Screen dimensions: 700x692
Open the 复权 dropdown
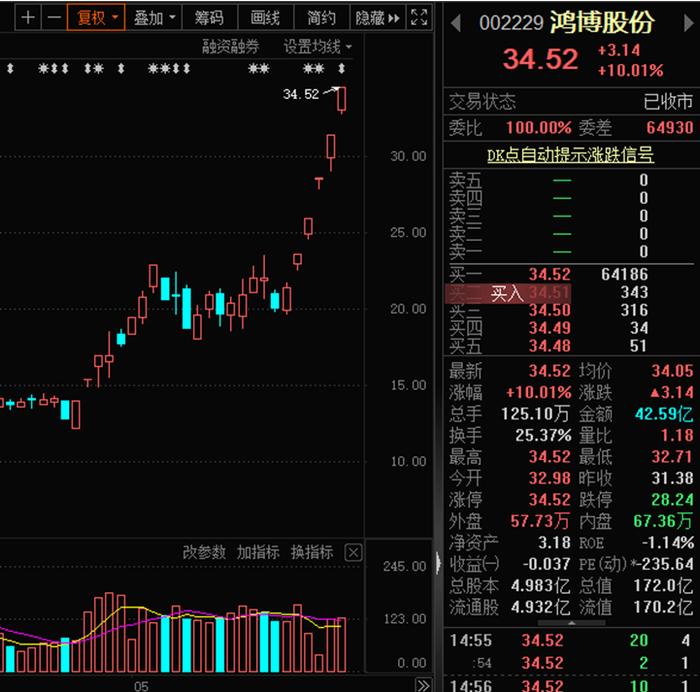tap(96, 18)
